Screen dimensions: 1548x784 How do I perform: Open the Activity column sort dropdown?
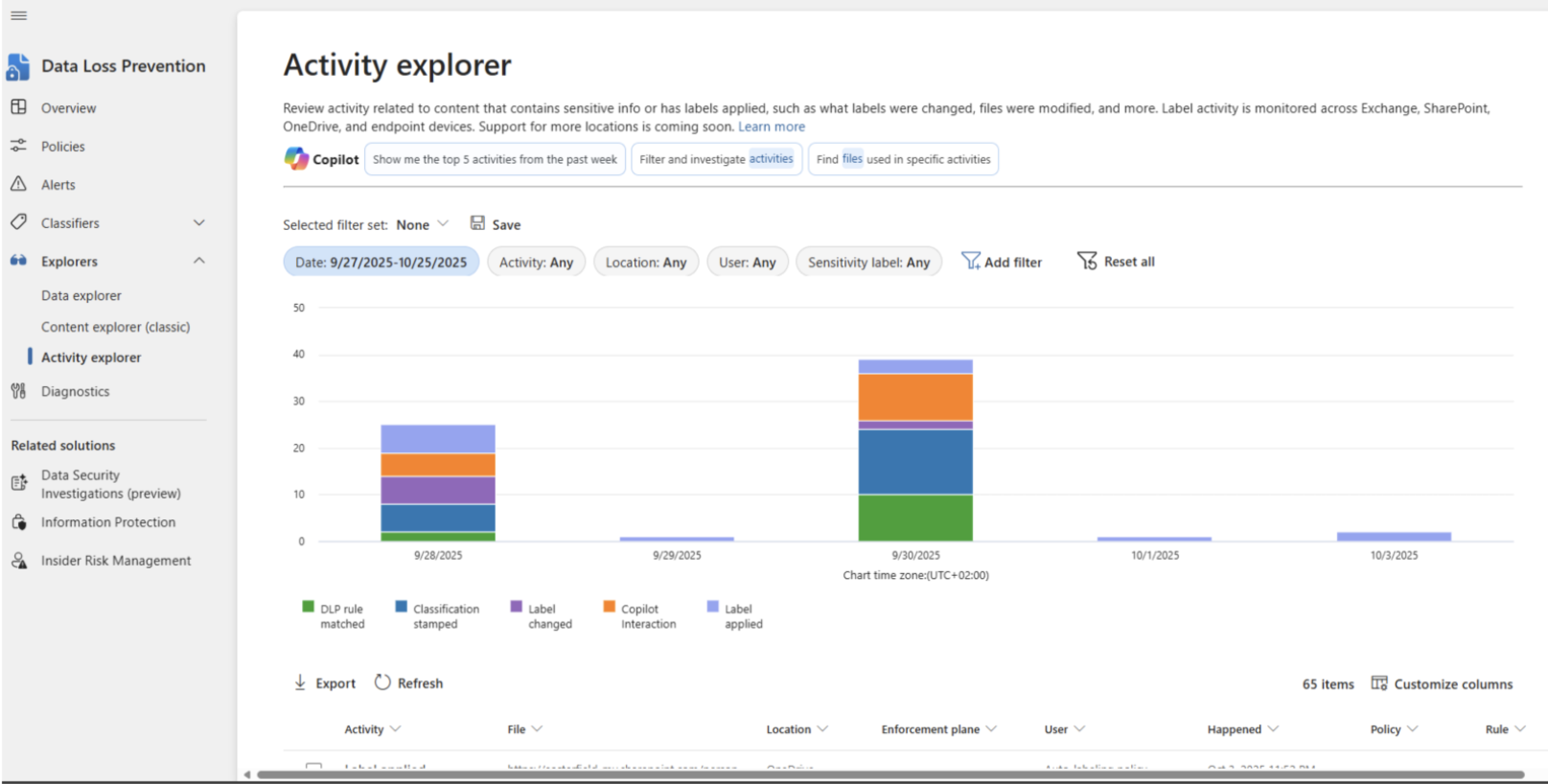[x=396, y=729]
